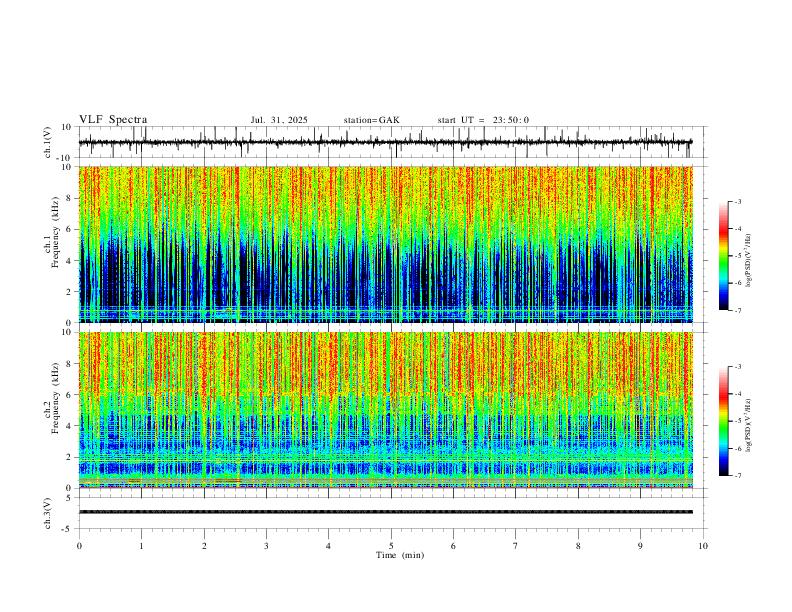Click the color scale bar beside ch.2 spectrogram
Screen dimensions: 792x612
coord(723,421)
